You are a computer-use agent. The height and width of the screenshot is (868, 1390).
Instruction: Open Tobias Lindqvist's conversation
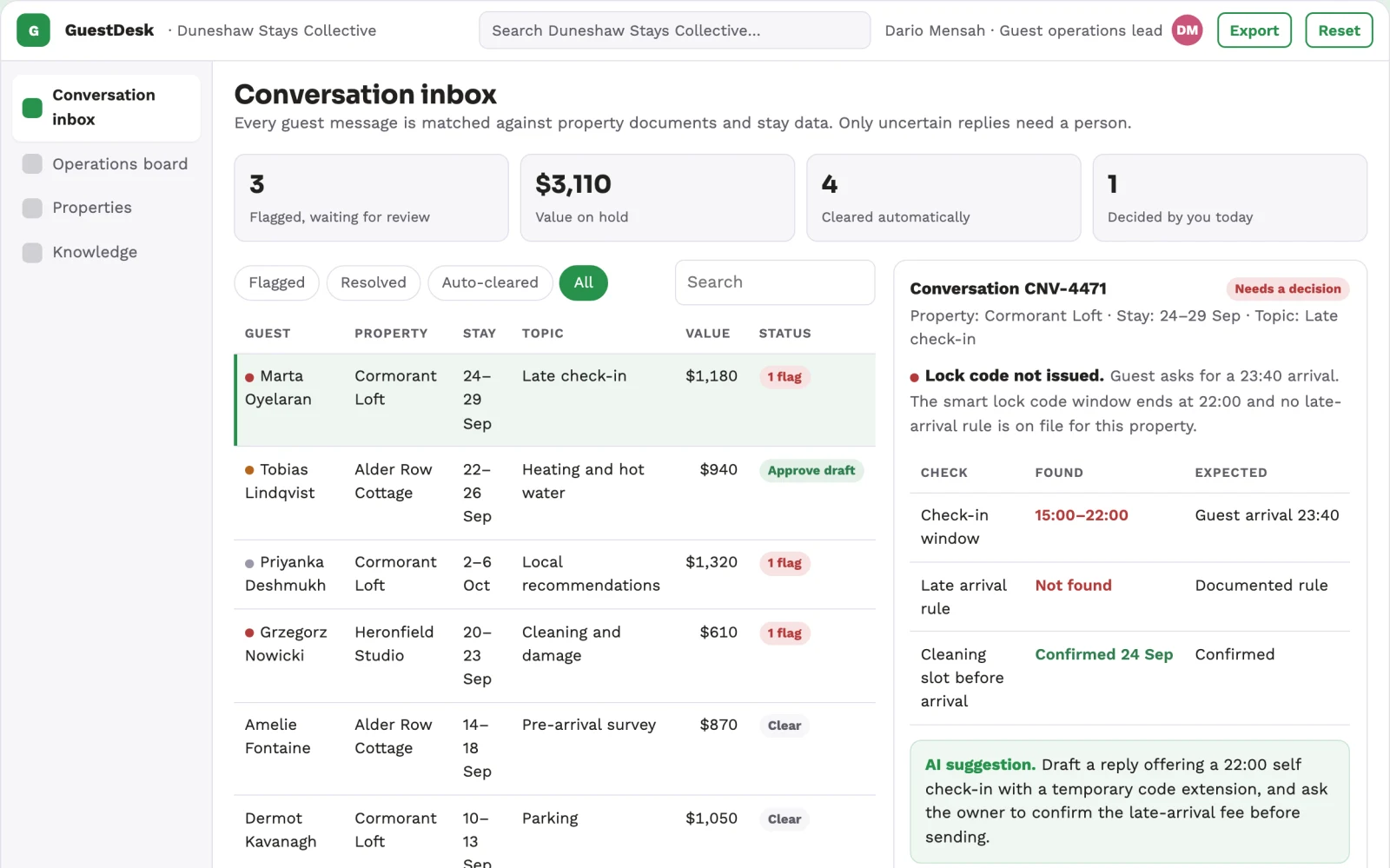[555, 493]
